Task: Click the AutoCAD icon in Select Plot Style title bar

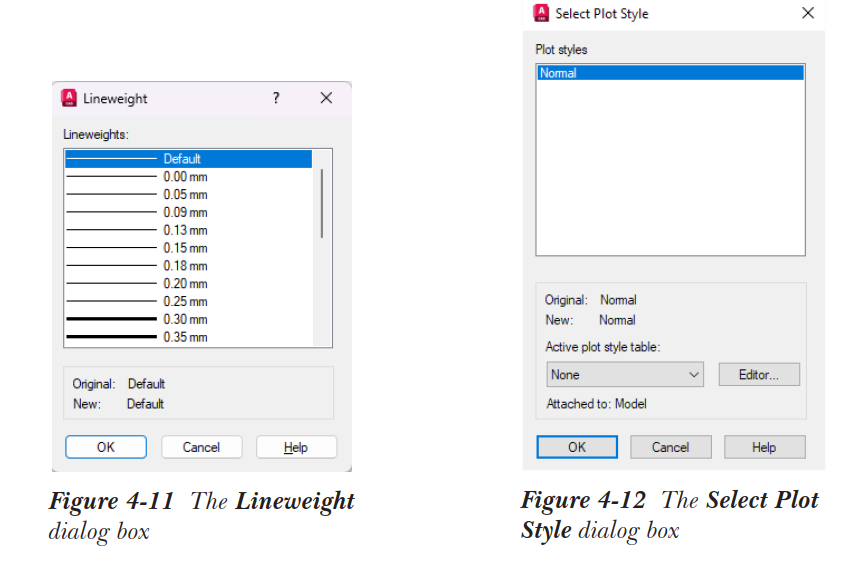Action: [541, 13]
